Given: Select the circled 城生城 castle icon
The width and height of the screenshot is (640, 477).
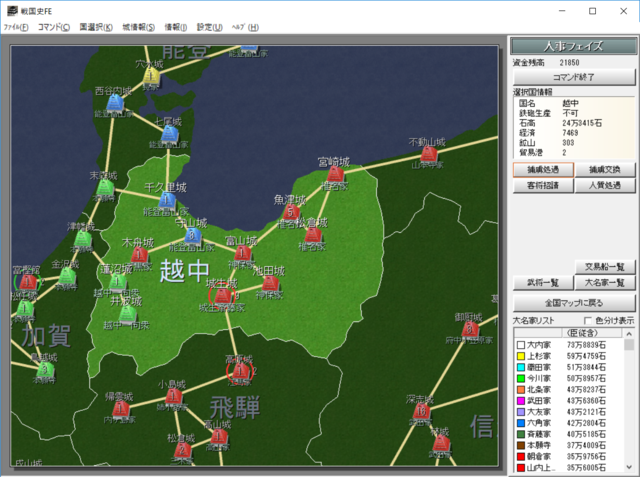Looking at the screenshot, I should (x=222, y=295).
